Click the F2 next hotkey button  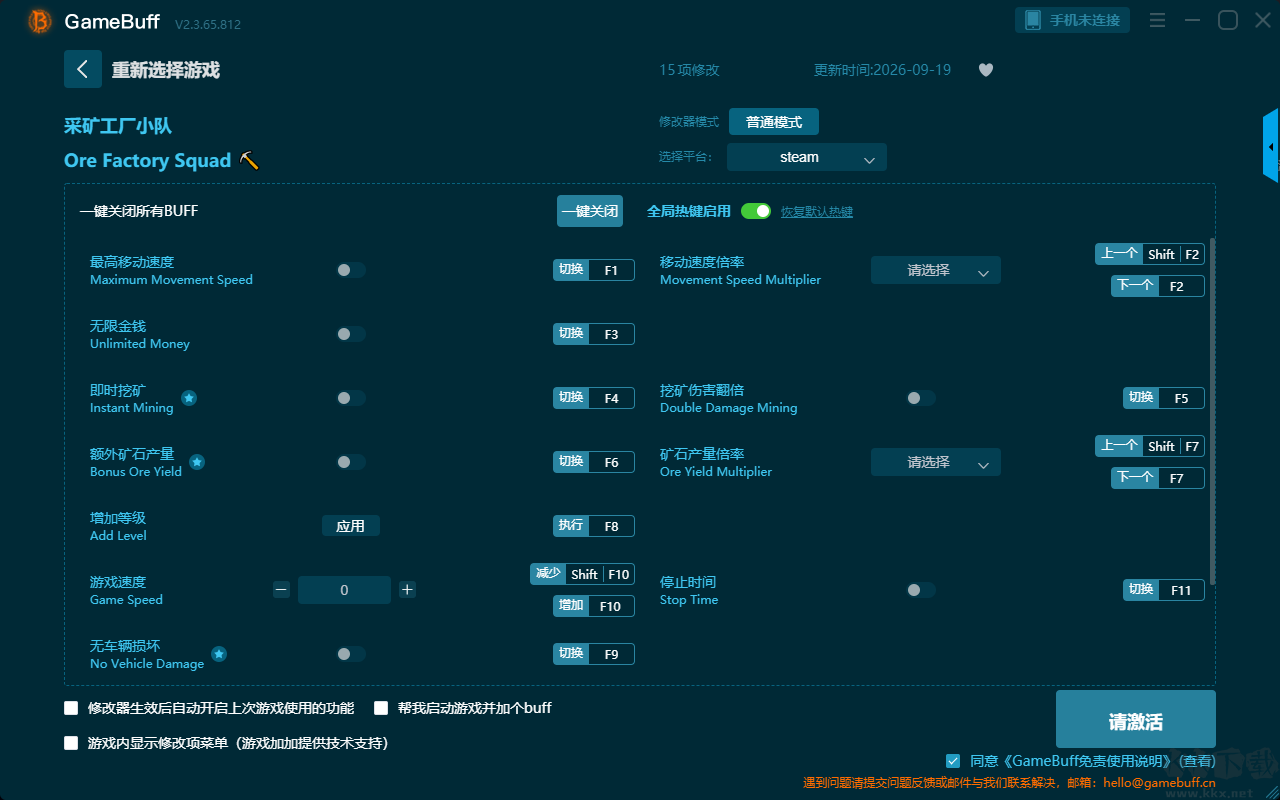[x=1158, y=286]
